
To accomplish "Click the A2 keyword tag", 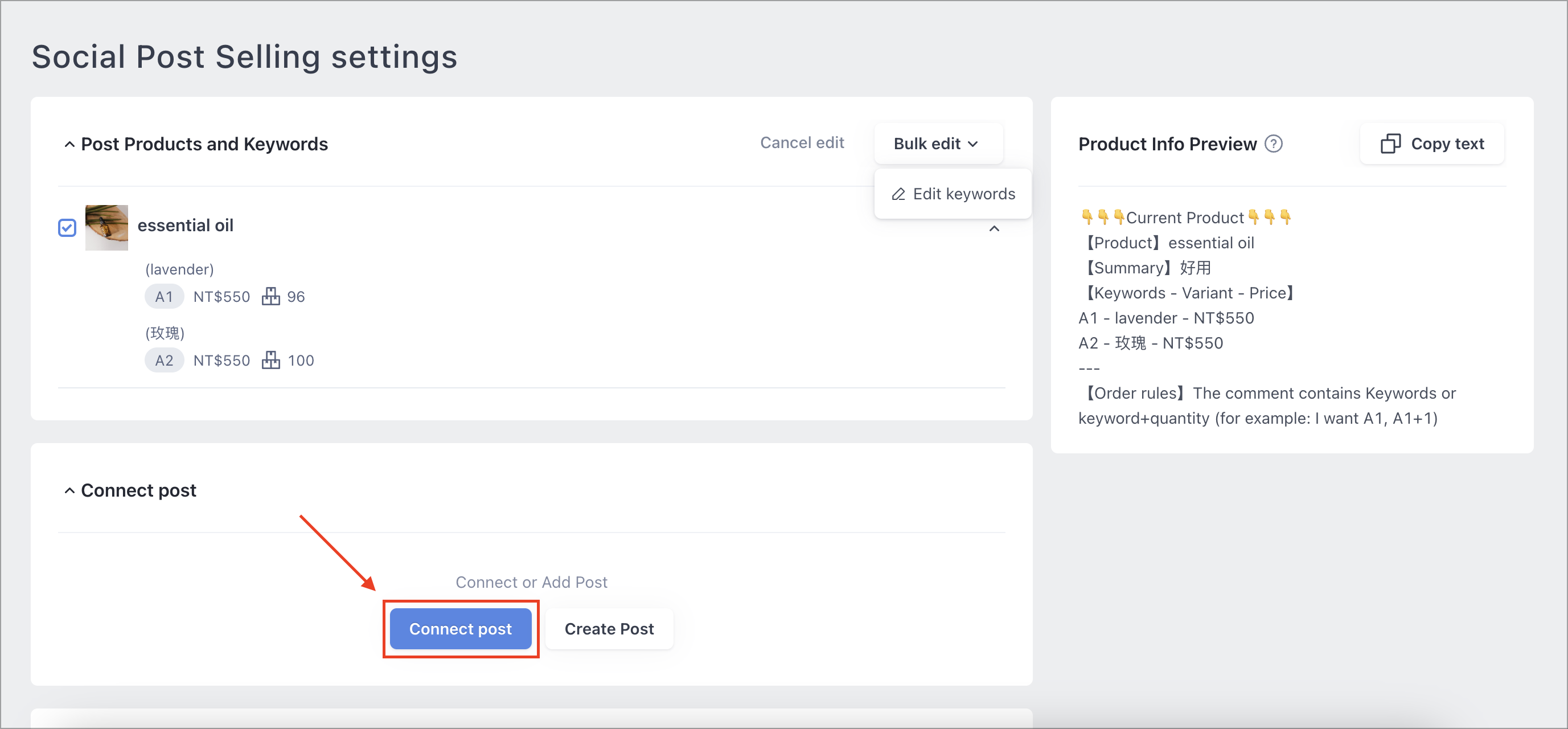I will (164, 361).
